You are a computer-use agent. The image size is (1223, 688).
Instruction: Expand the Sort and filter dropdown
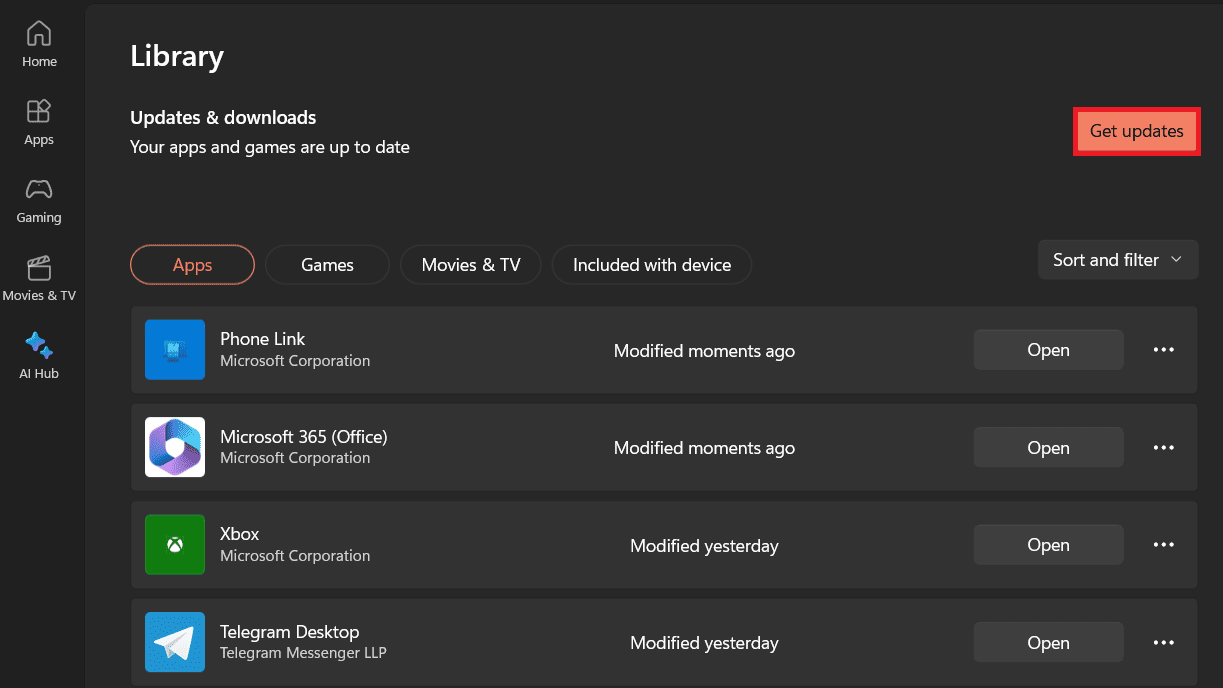pos(1118,260)
